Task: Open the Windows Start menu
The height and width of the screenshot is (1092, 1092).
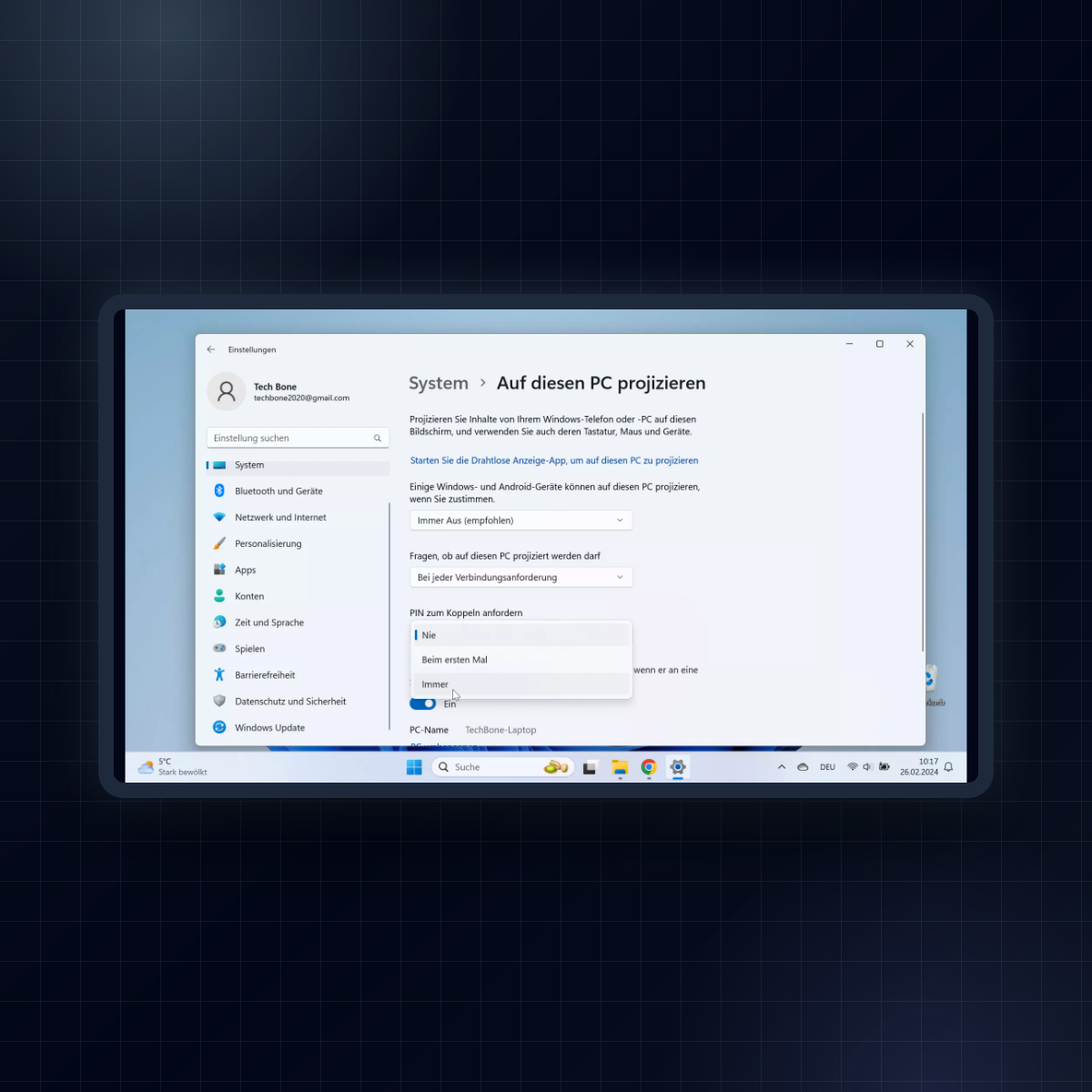Action: (414, 767)
